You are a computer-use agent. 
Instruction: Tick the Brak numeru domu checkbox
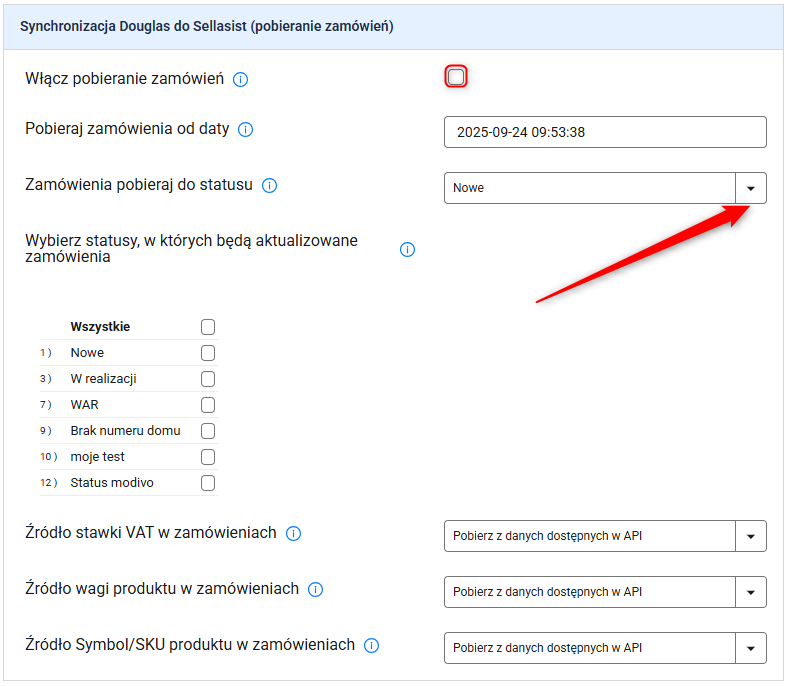coord(208,431)
